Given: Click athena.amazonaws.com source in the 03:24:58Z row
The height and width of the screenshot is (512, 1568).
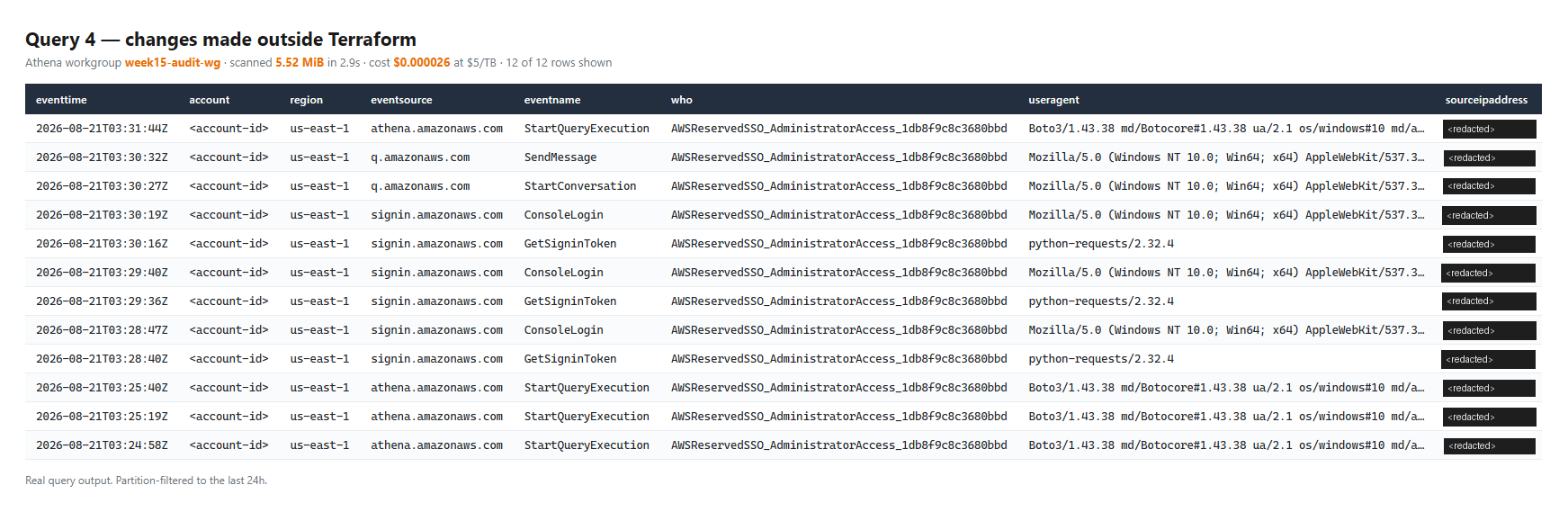Looking at the screenshot, I should pos(436,445).
